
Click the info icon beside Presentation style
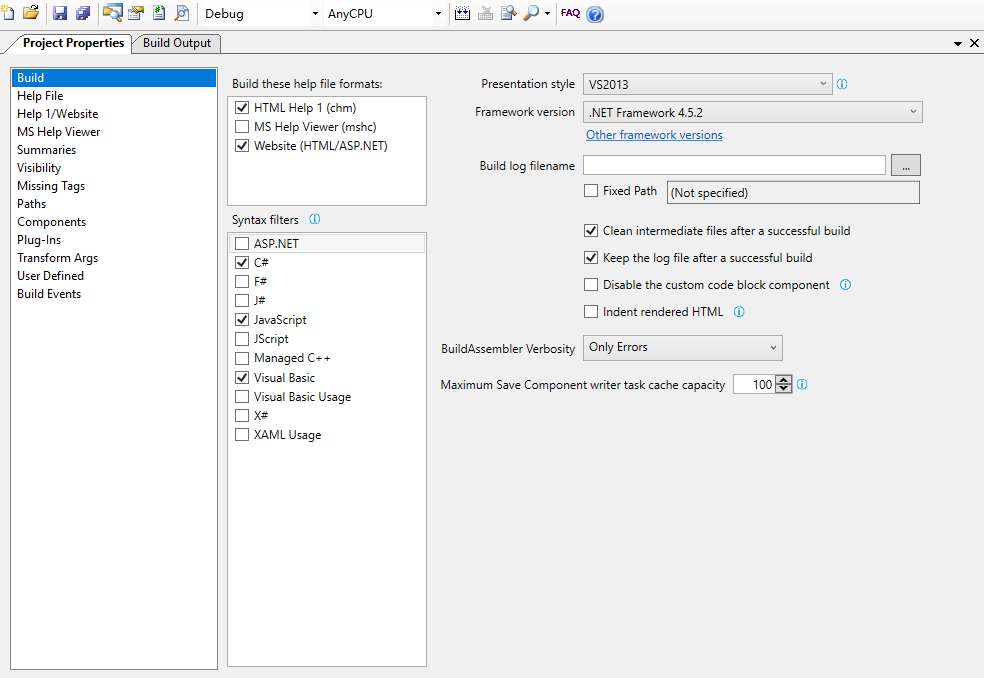[842, 84]
